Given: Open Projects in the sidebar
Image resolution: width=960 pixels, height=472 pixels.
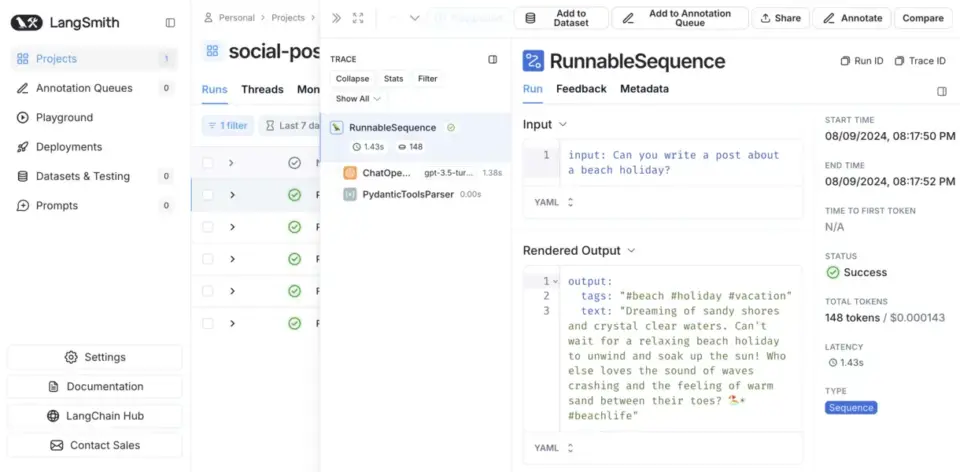Looking at the screenshot, I should [x=94, y=59].
